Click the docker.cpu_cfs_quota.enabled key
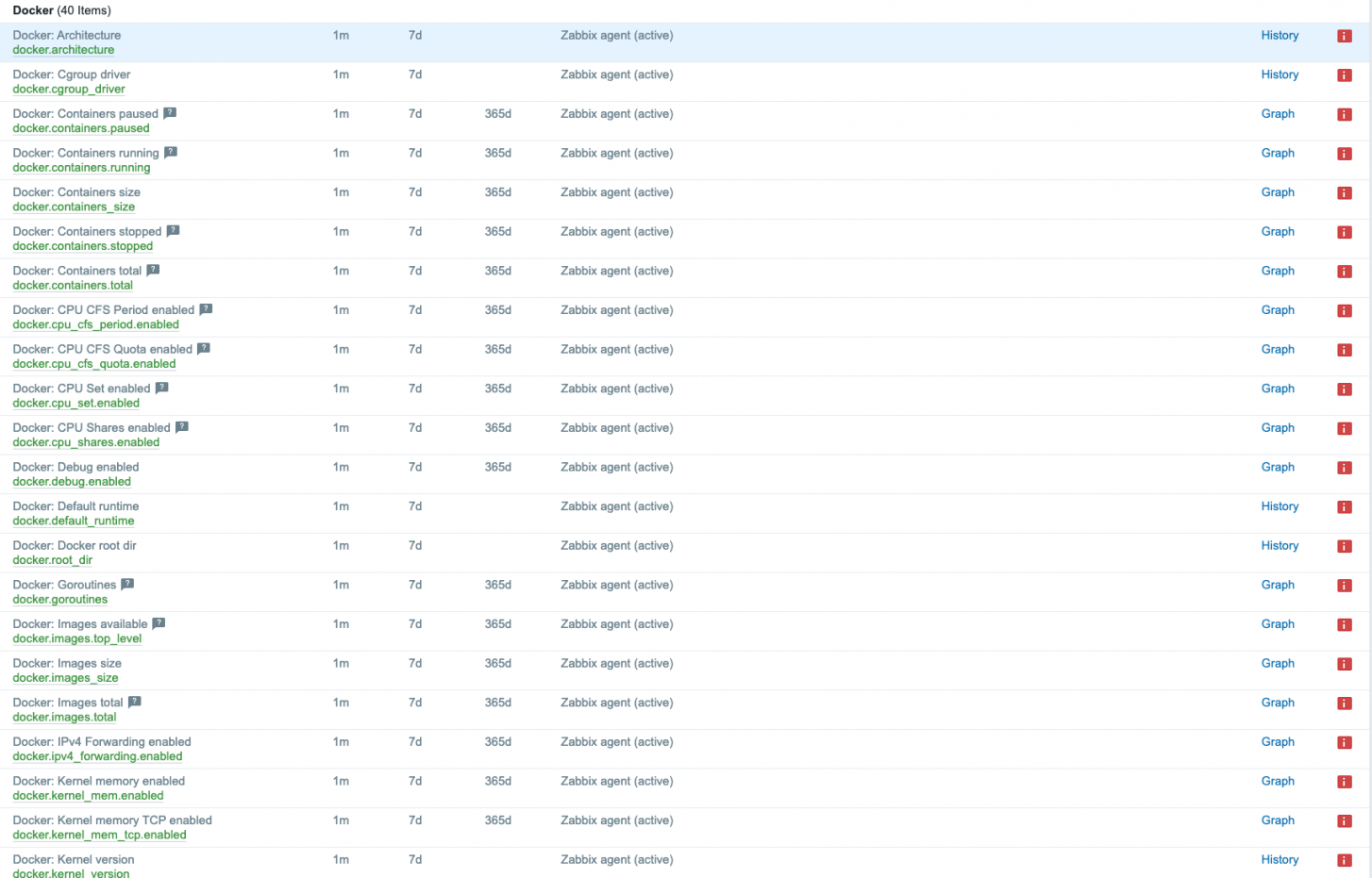This screenshot has width=1372, height=878. (94, 364)
